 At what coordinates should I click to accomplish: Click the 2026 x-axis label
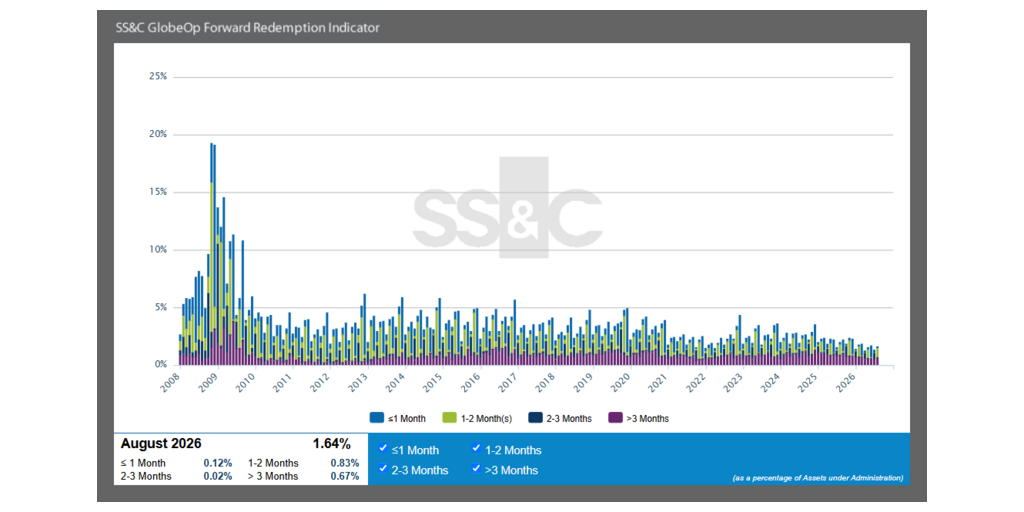844,383
